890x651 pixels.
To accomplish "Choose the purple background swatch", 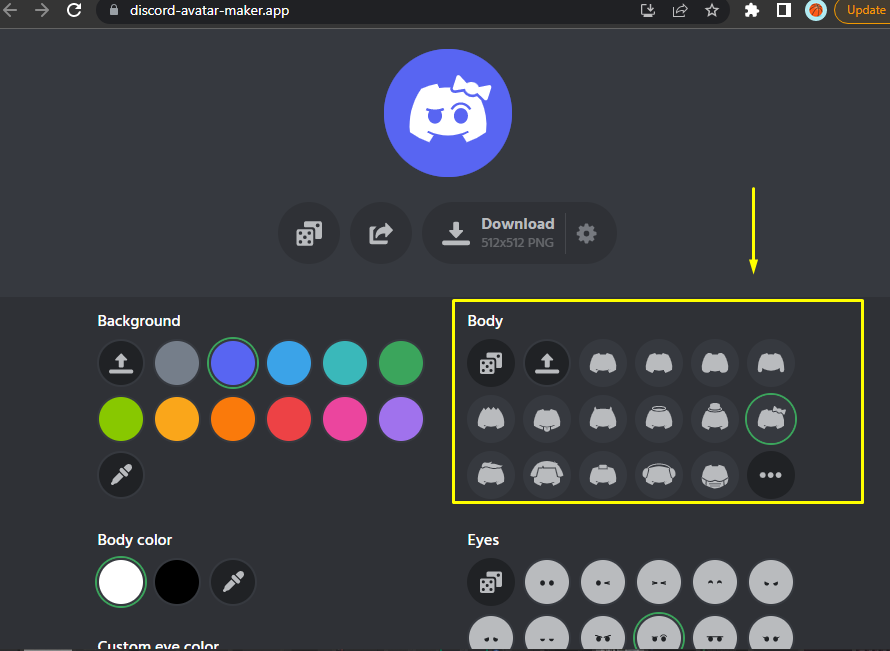I will [x=401, y=419].
